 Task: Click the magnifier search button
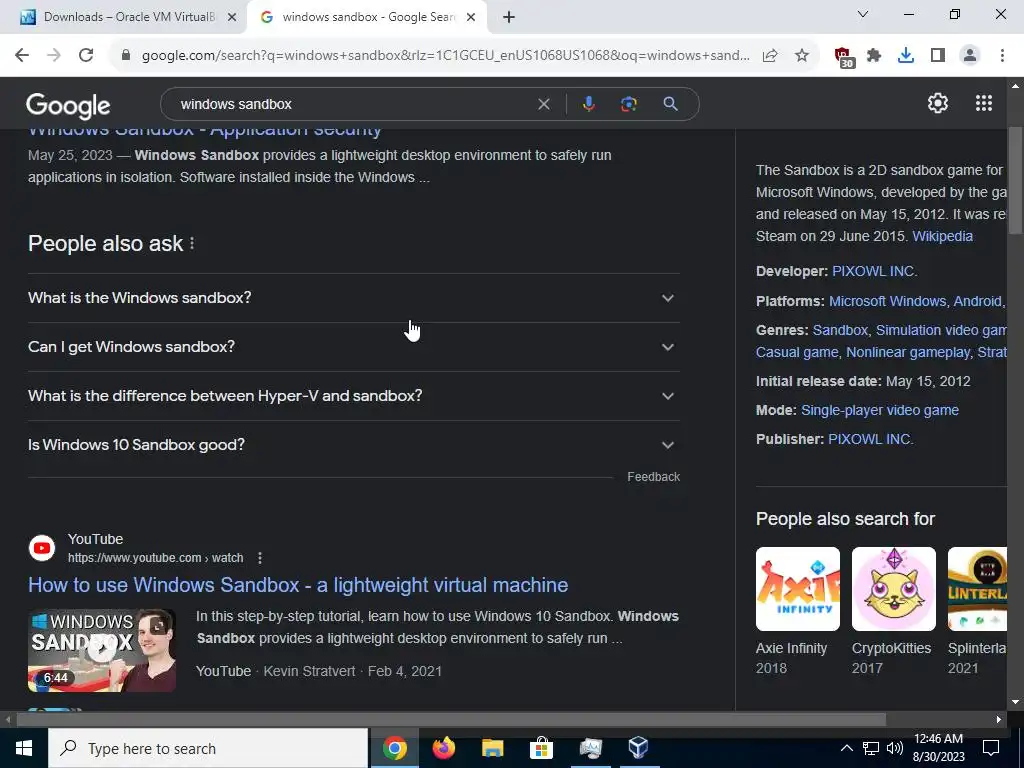pos(671,104)
